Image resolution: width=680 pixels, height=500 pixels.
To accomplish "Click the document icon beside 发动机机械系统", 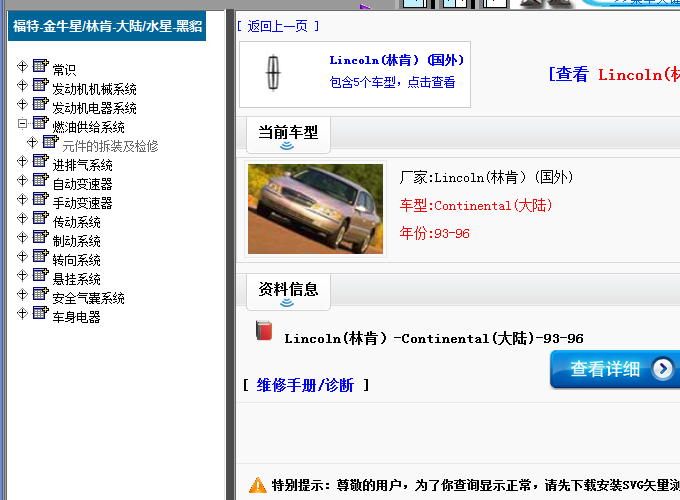I will coord(41,85).
